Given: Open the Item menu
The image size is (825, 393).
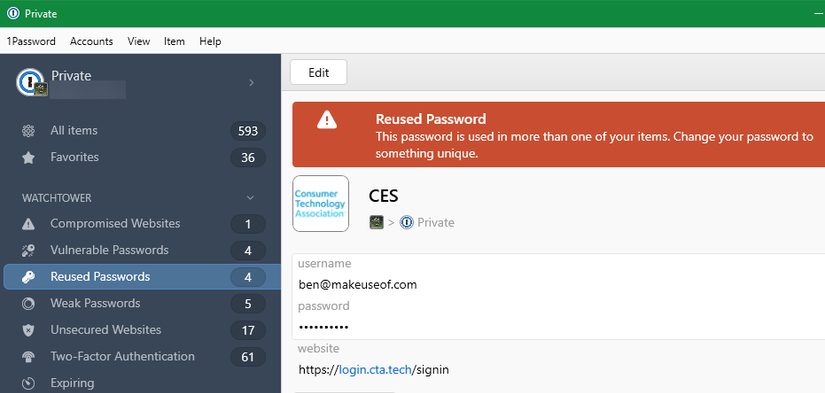Looking at the screenshot, I should (x=174, y=41).
